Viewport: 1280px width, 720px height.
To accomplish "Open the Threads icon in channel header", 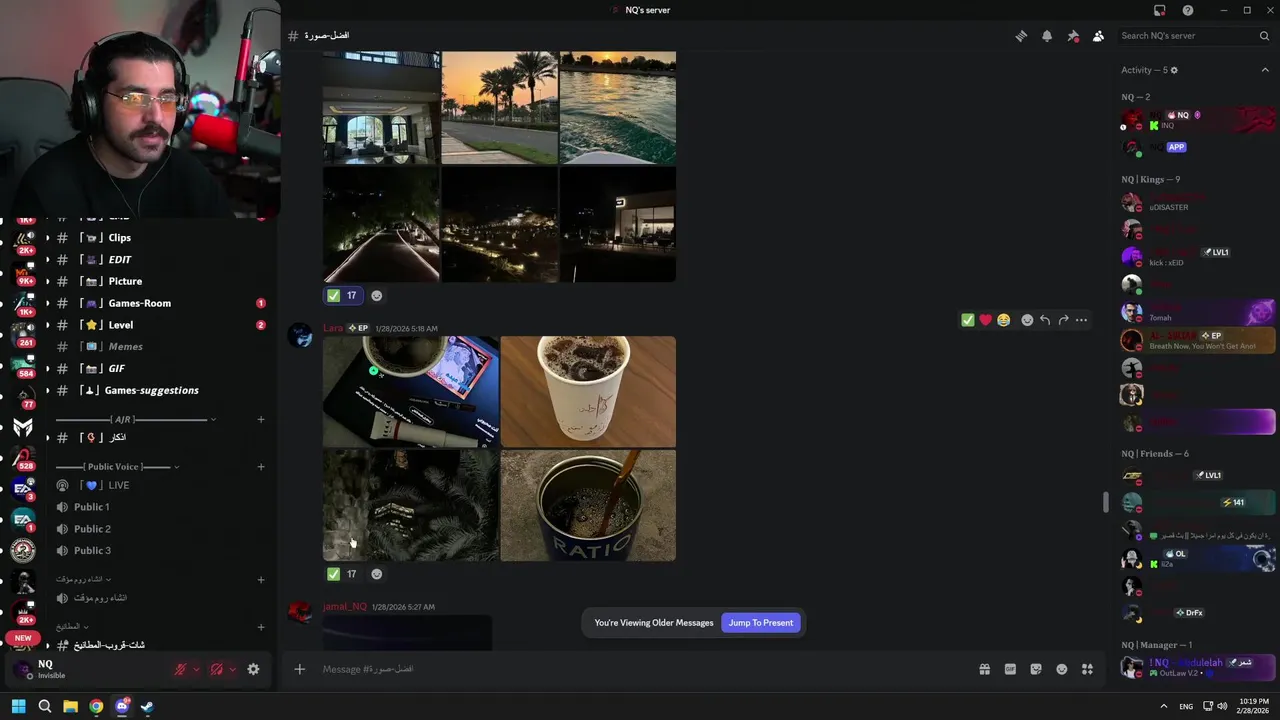I will click(x=1021, y=36).
